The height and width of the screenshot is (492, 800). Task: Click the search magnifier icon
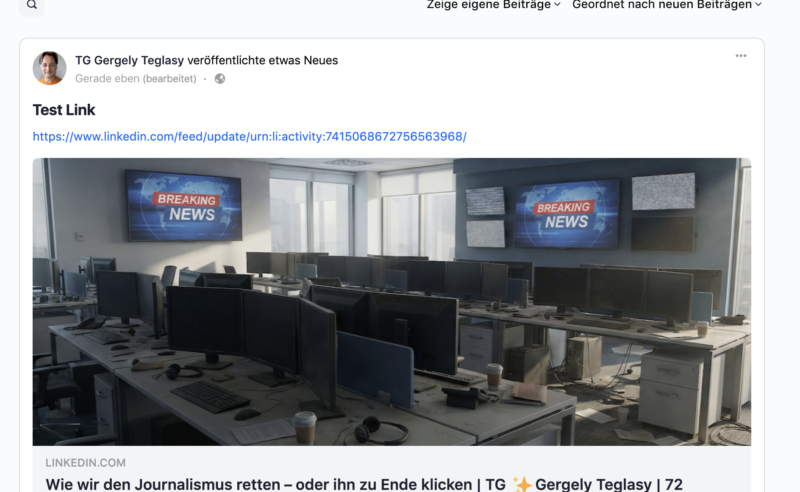32,5
